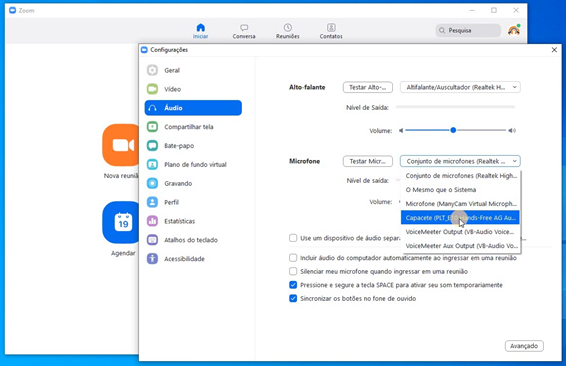Open the Conversa chat bubble icon

[x=244, y=27]
